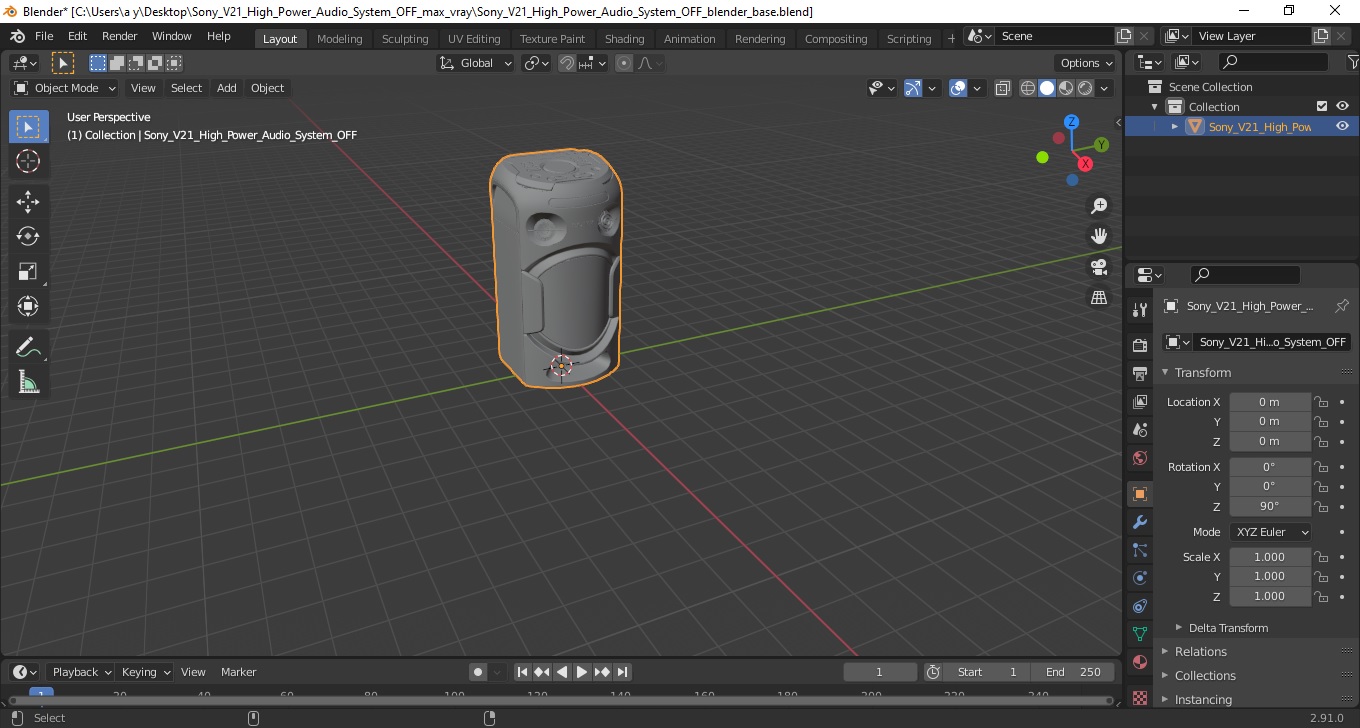
Task: Expand Sony_V21_High_Pow in the outliner
Action: click(1175, 126)
